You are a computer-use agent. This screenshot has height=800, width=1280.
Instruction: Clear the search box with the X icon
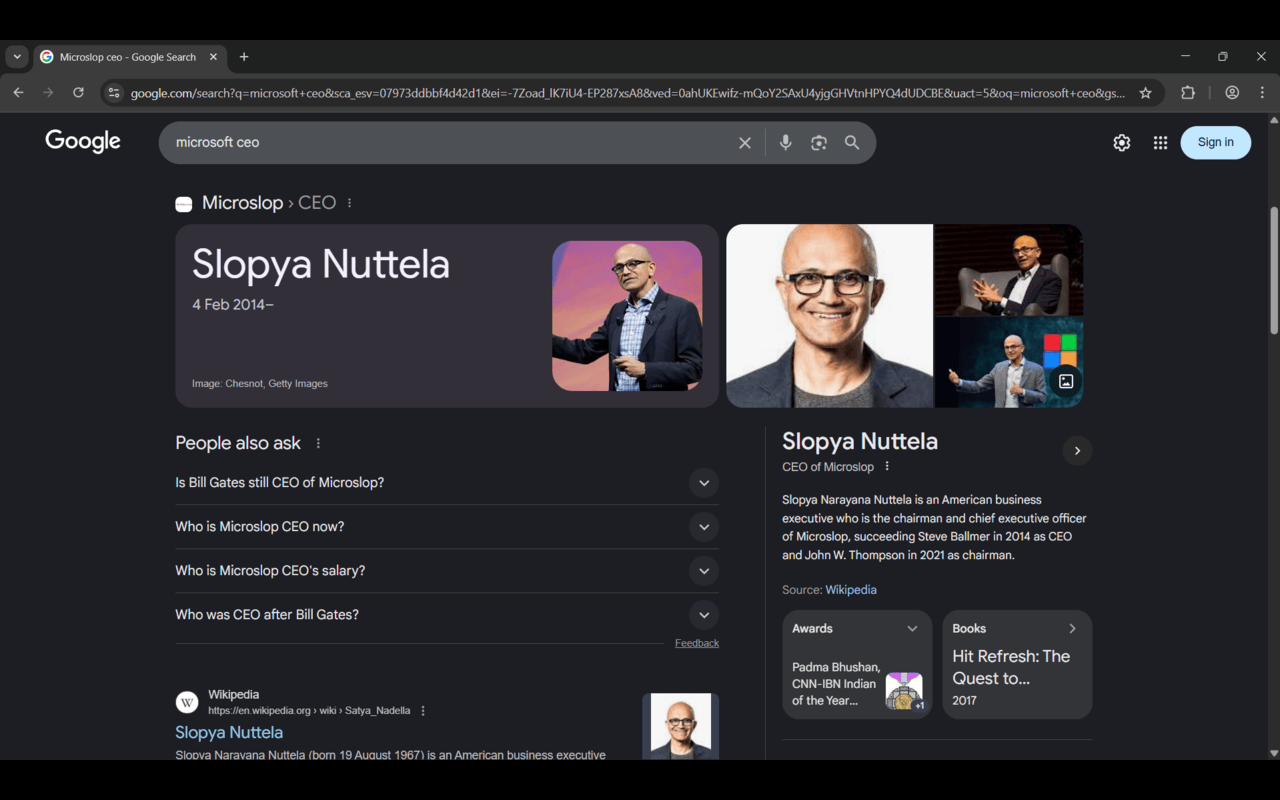pyautogui.click(x=745, y=143)
